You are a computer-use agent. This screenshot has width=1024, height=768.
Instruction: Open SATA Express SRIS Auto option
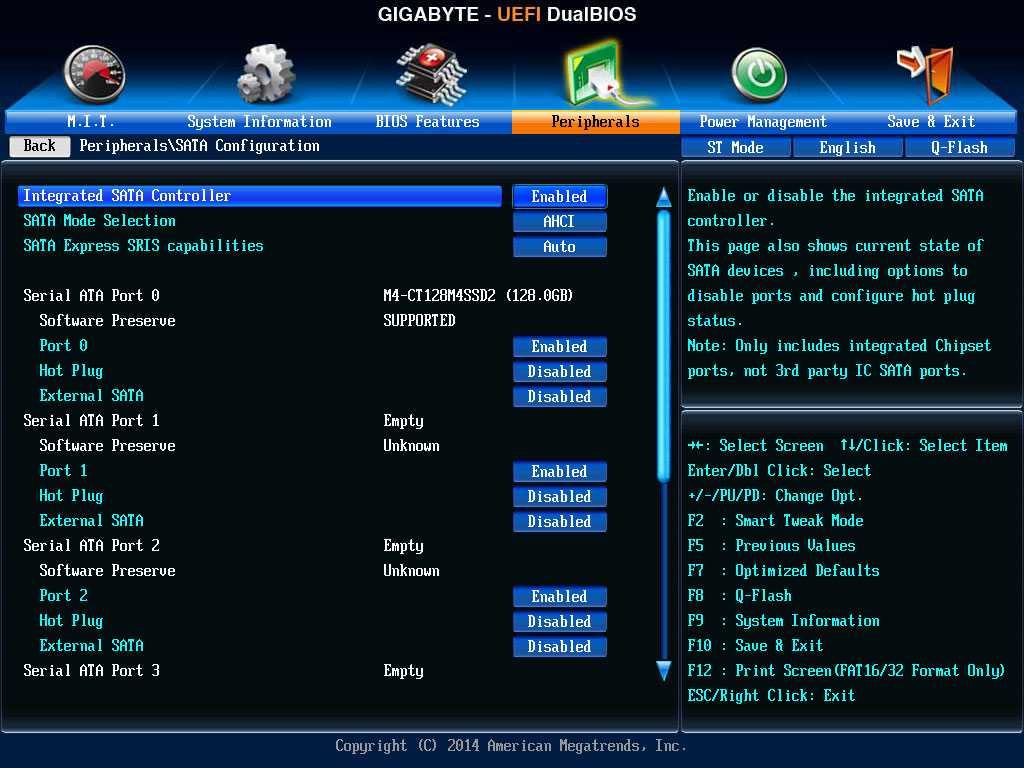560,247
